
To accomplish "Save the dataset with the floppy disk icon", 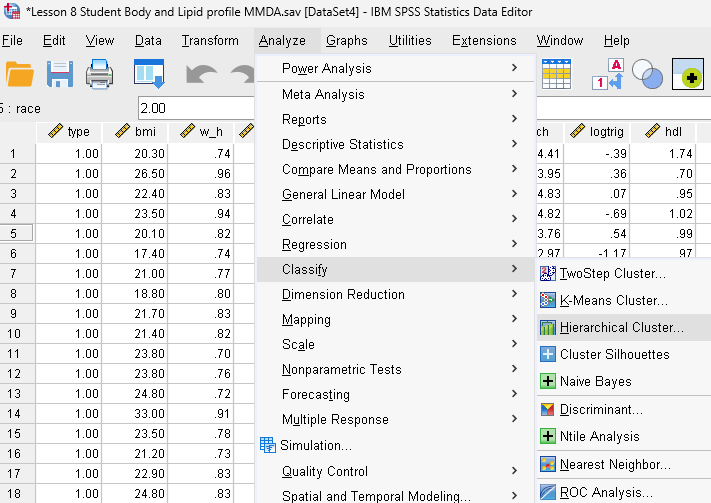I will click(x=60, y=74).
